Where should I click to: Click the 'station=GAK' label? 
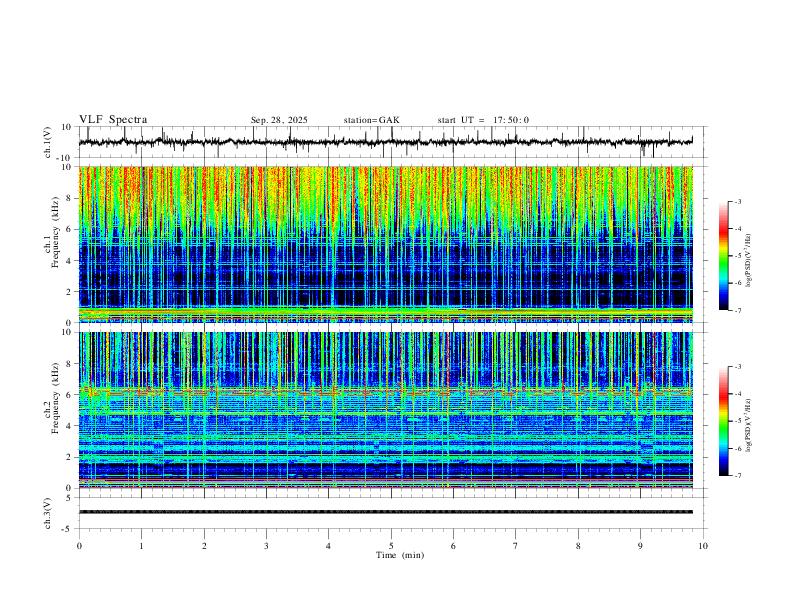pos(371,120)
